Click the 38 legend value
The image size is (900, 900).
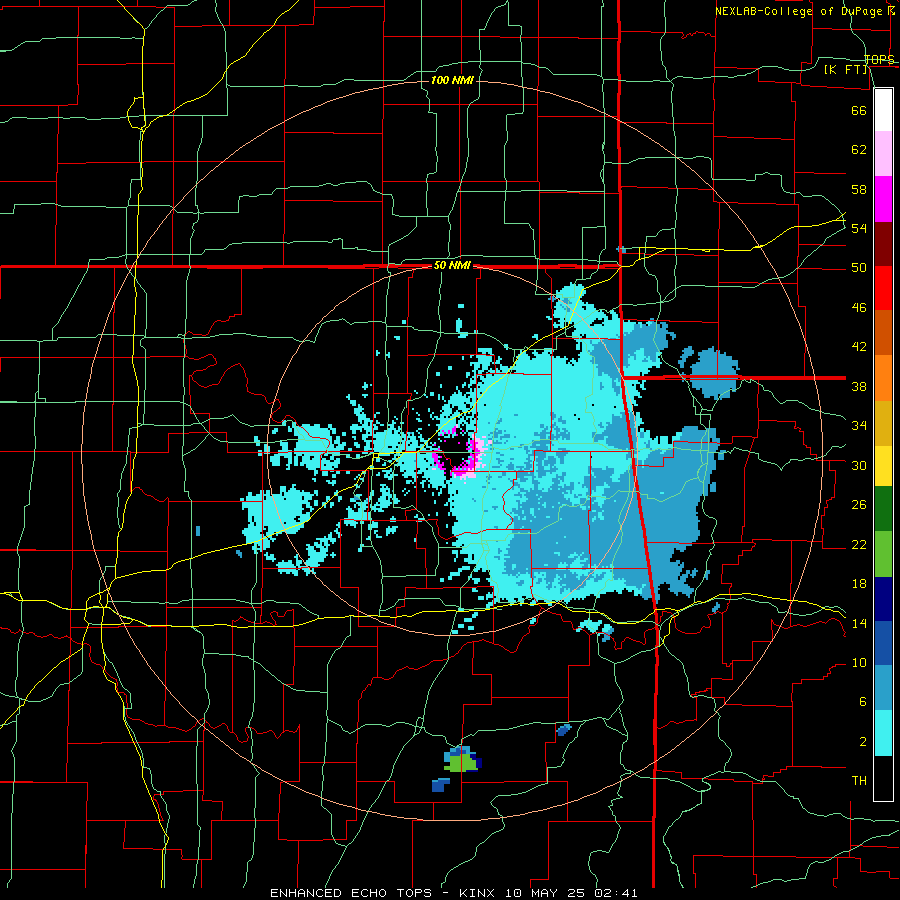859,387
